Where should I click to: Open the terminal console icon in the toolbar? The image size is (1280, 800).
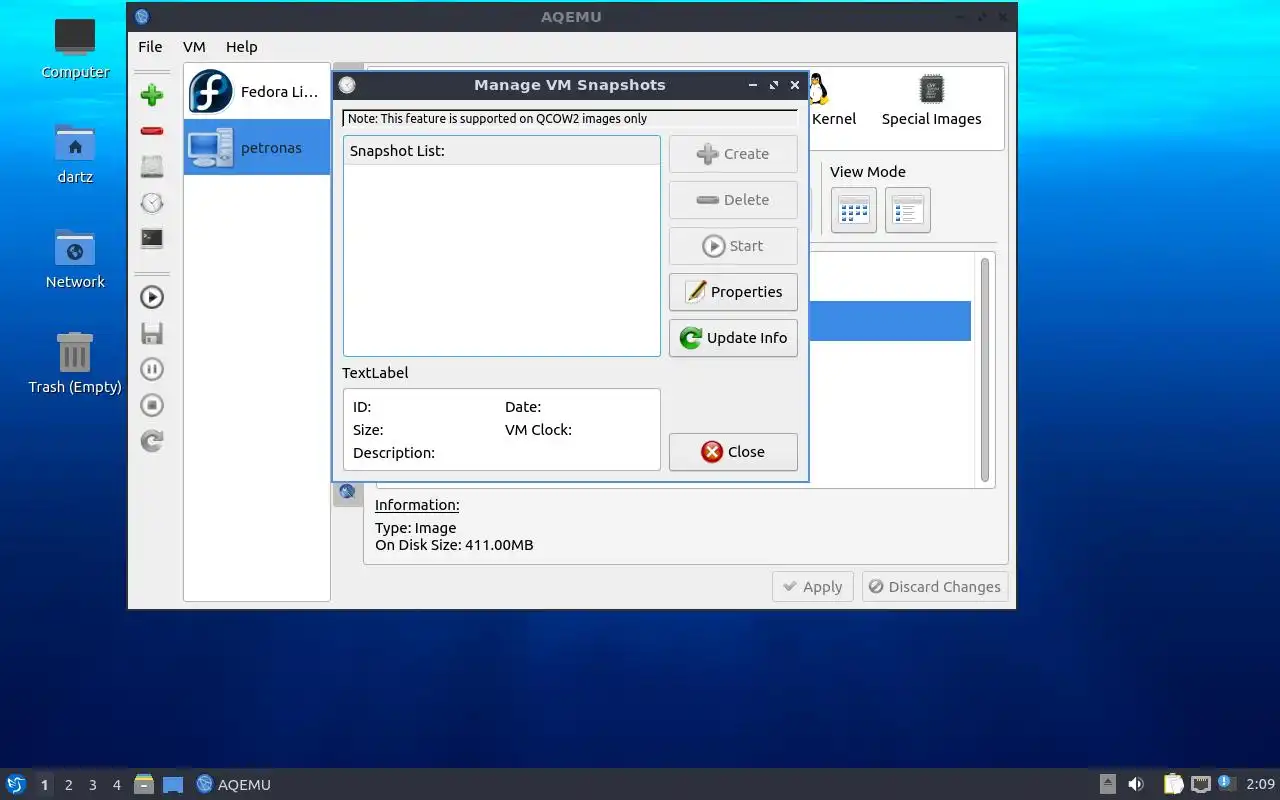tap(152, 238)
